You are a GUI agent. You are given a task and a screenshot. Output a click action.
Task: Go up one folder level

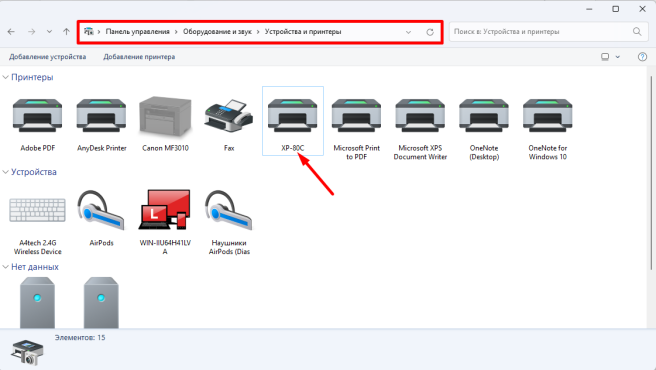66,31
